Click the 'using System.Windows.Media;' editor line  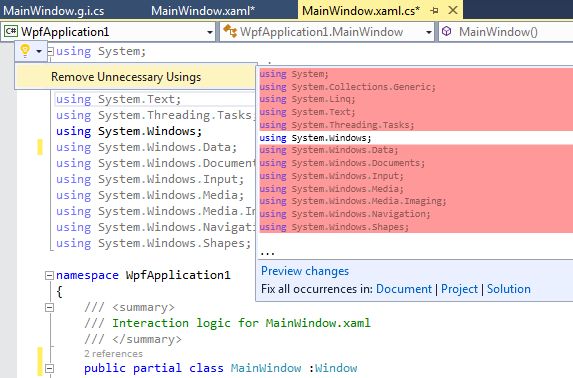[x=150, y=195]
